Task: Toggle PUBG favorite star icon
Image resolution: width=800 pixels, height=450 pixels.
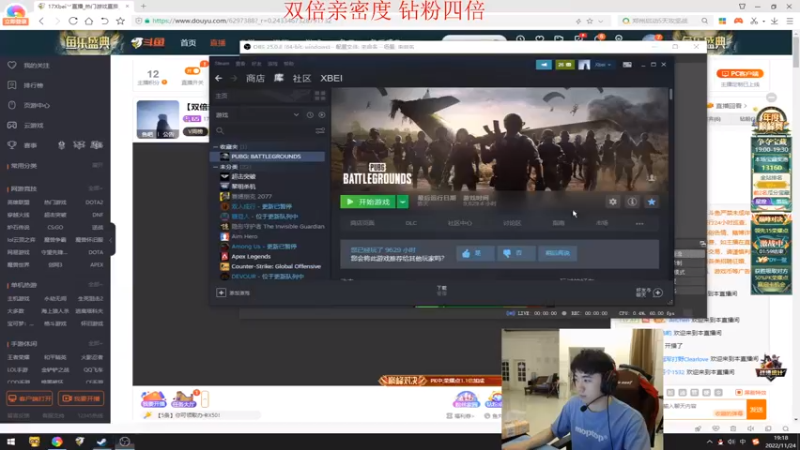Action: [x=652, y=202]
